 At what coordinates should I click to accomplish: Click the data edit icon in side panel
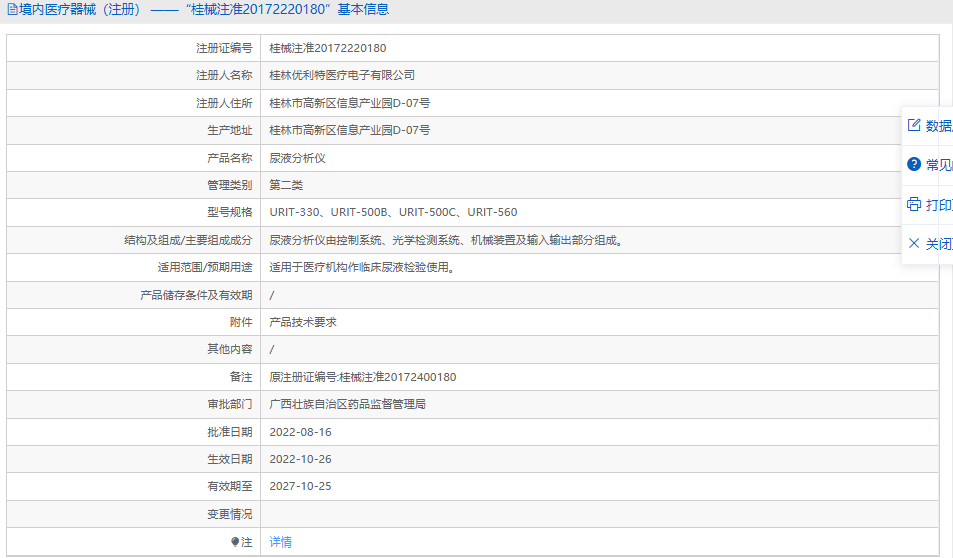pos(914,125)
